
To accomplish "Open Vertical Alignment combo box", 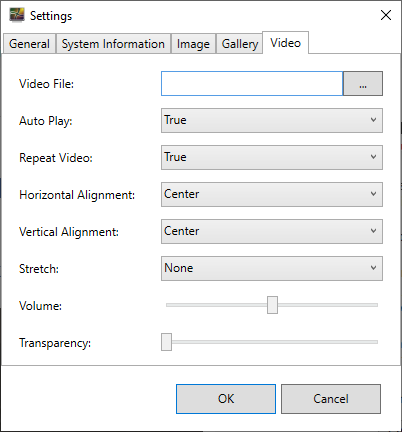I will (272, 231).
